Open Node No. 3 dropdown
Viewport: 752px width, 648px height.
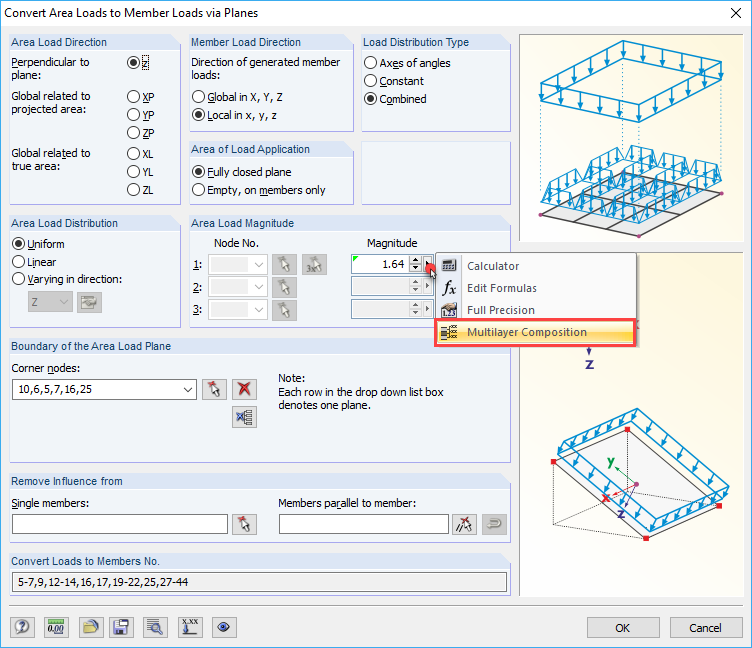(258, 310)
